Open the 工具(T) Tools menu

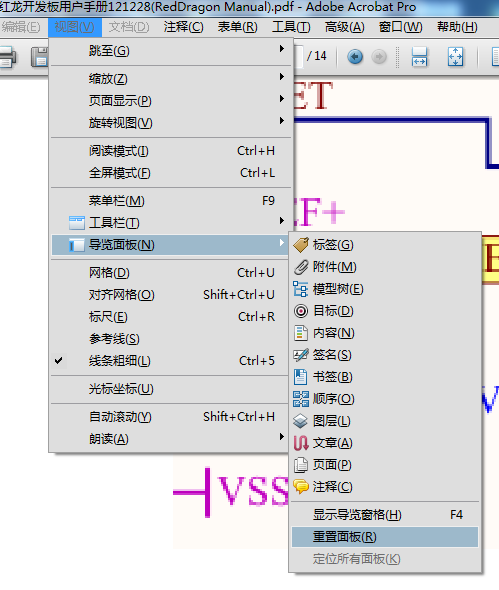point(291,27)
